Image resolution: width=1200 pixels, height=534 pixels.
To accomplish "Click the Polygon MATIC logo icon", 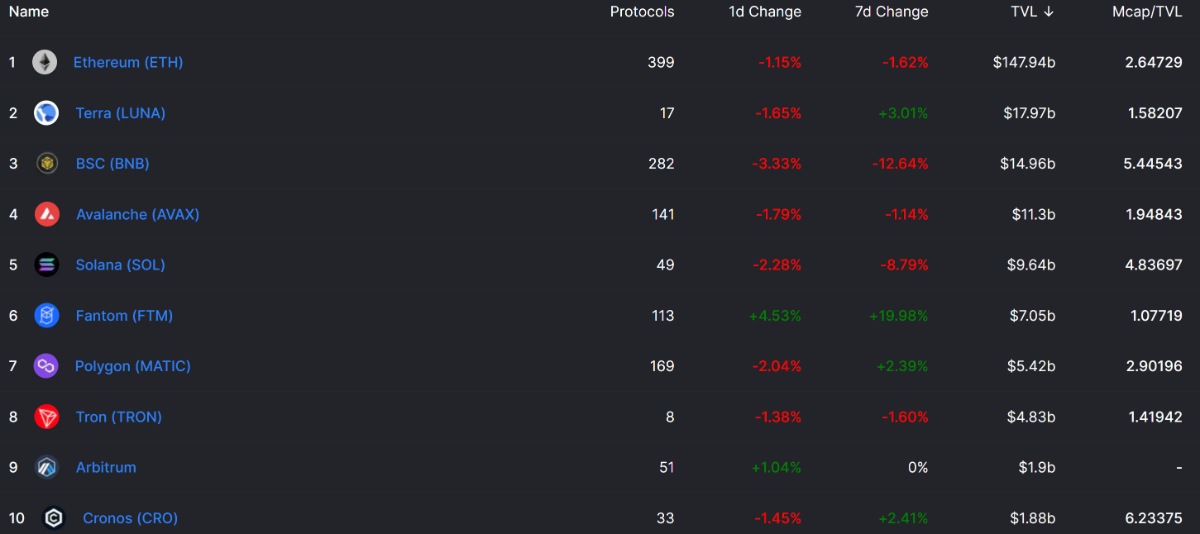I will [x=46, y=366].
